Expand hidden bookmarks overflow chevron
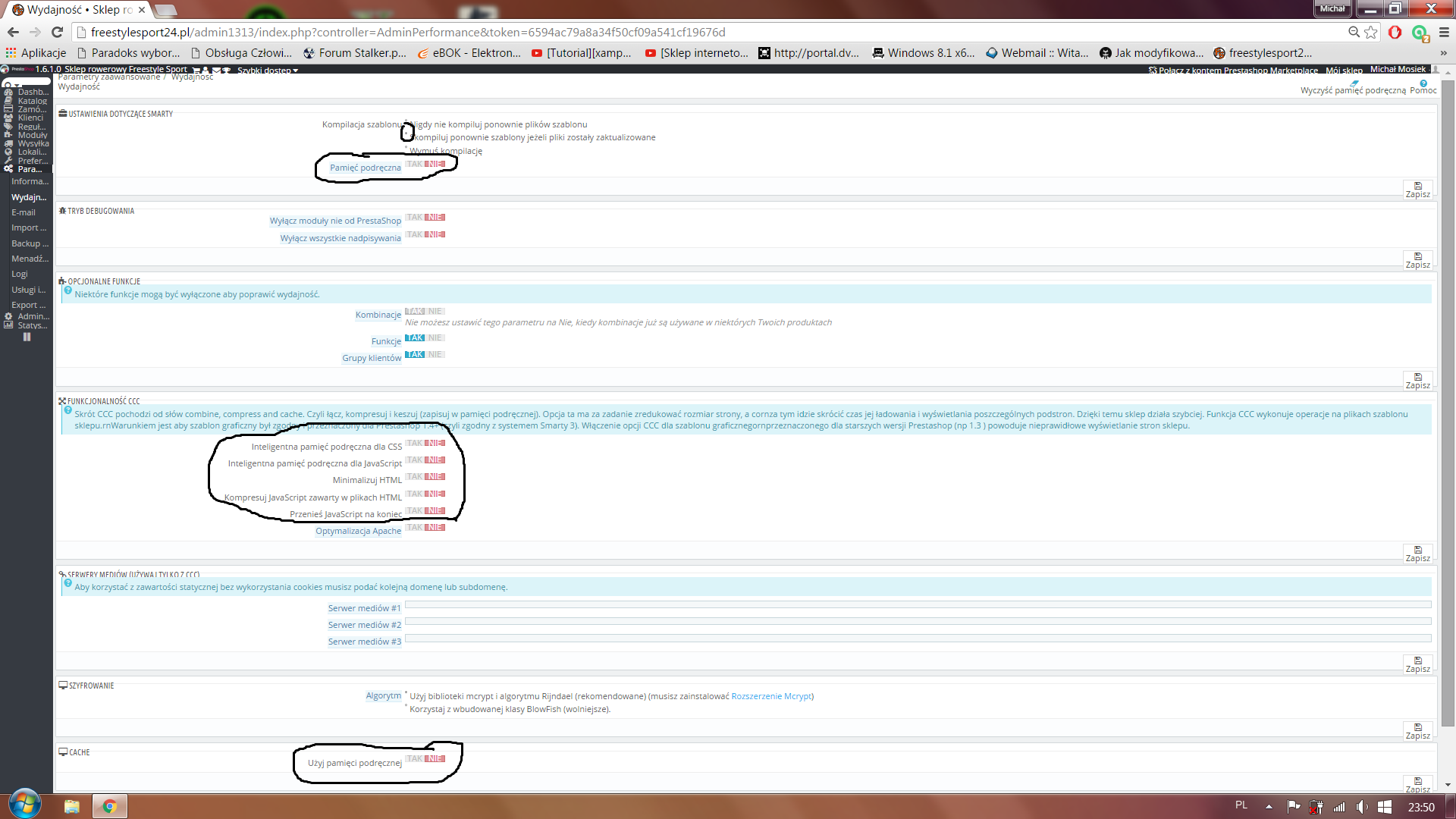The image size is (1456, 819). [1443, 53]
